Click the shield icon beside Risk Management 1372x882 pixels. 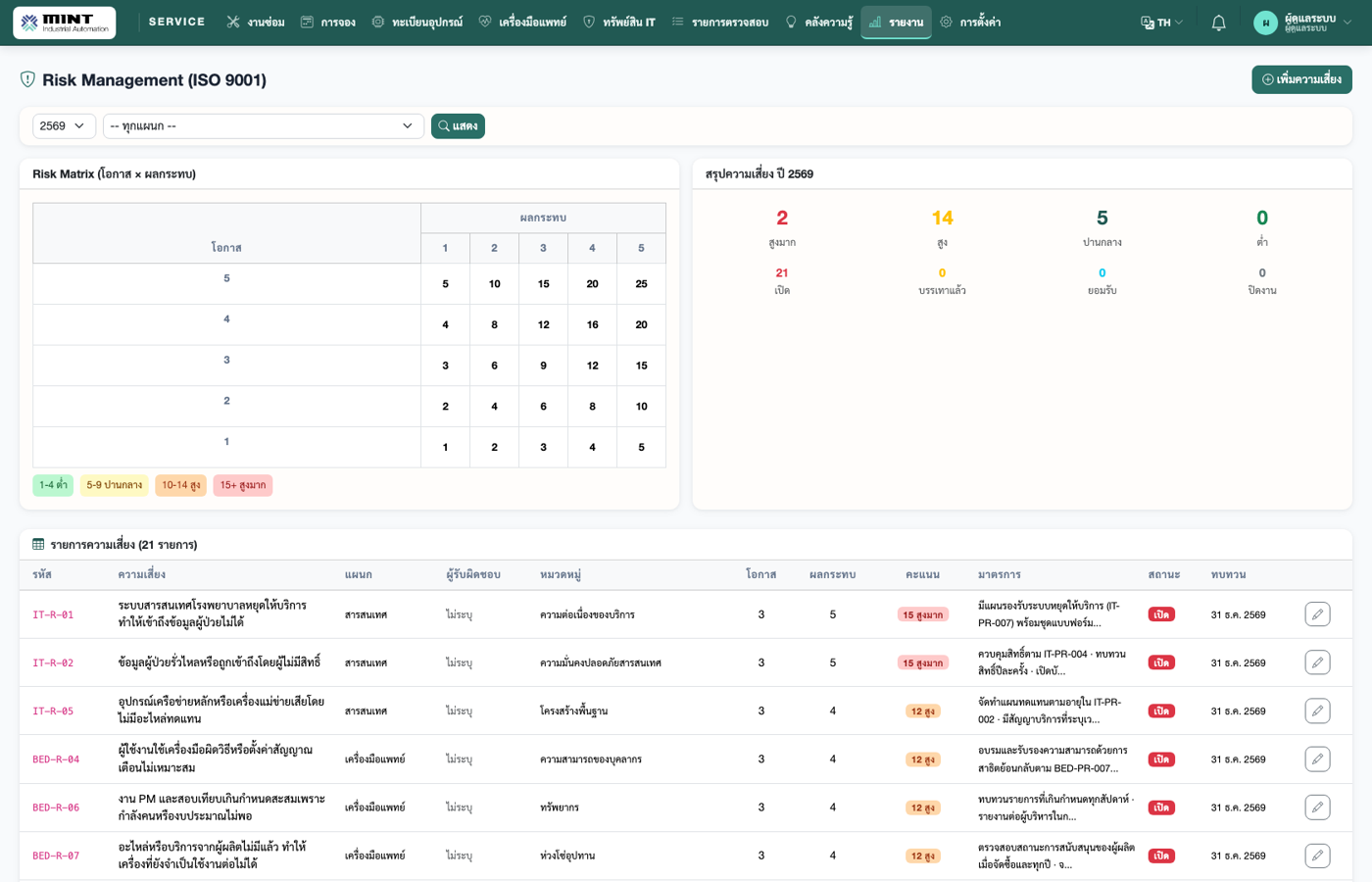(x=27, y=79)
